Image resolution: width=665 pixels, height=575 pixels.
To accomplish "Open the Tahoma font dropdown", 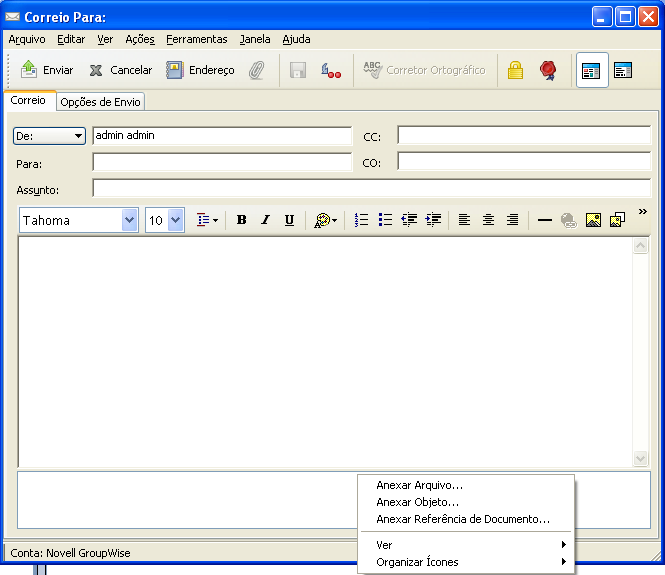I will click(x=129, y=220).
